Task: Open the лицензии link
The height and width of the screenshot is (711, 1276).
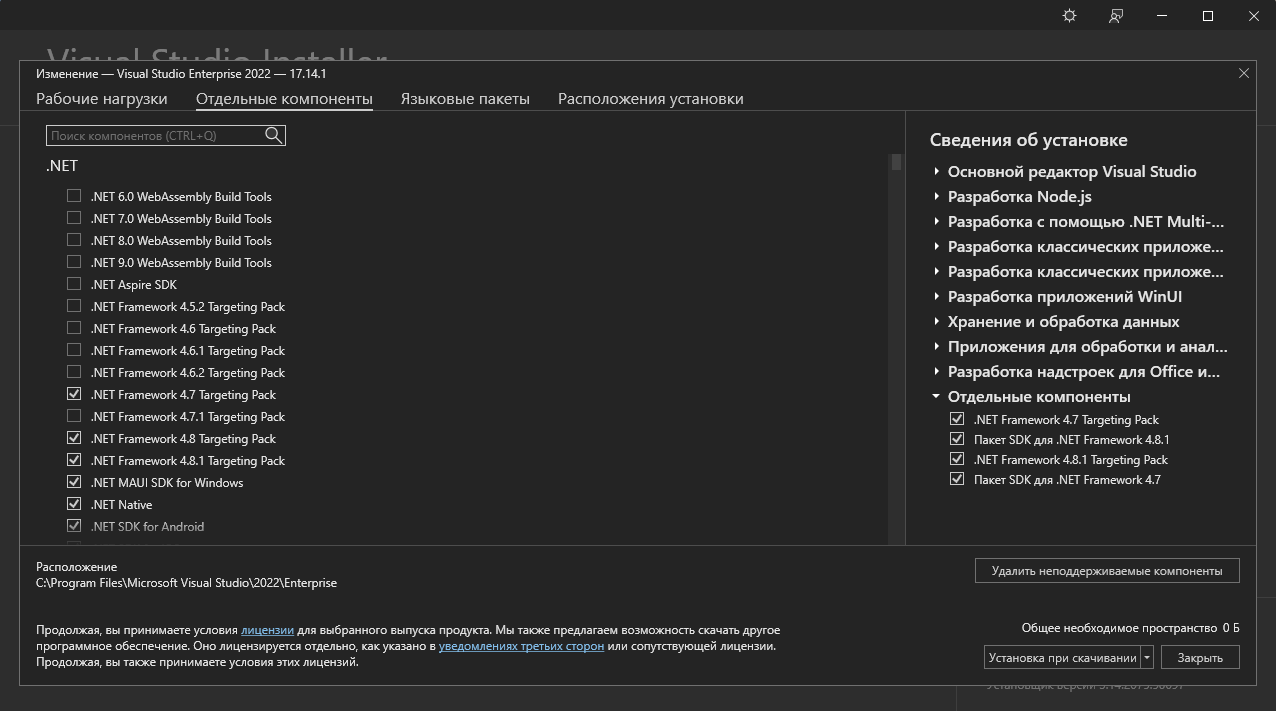Action: click(x=267, y=630)
